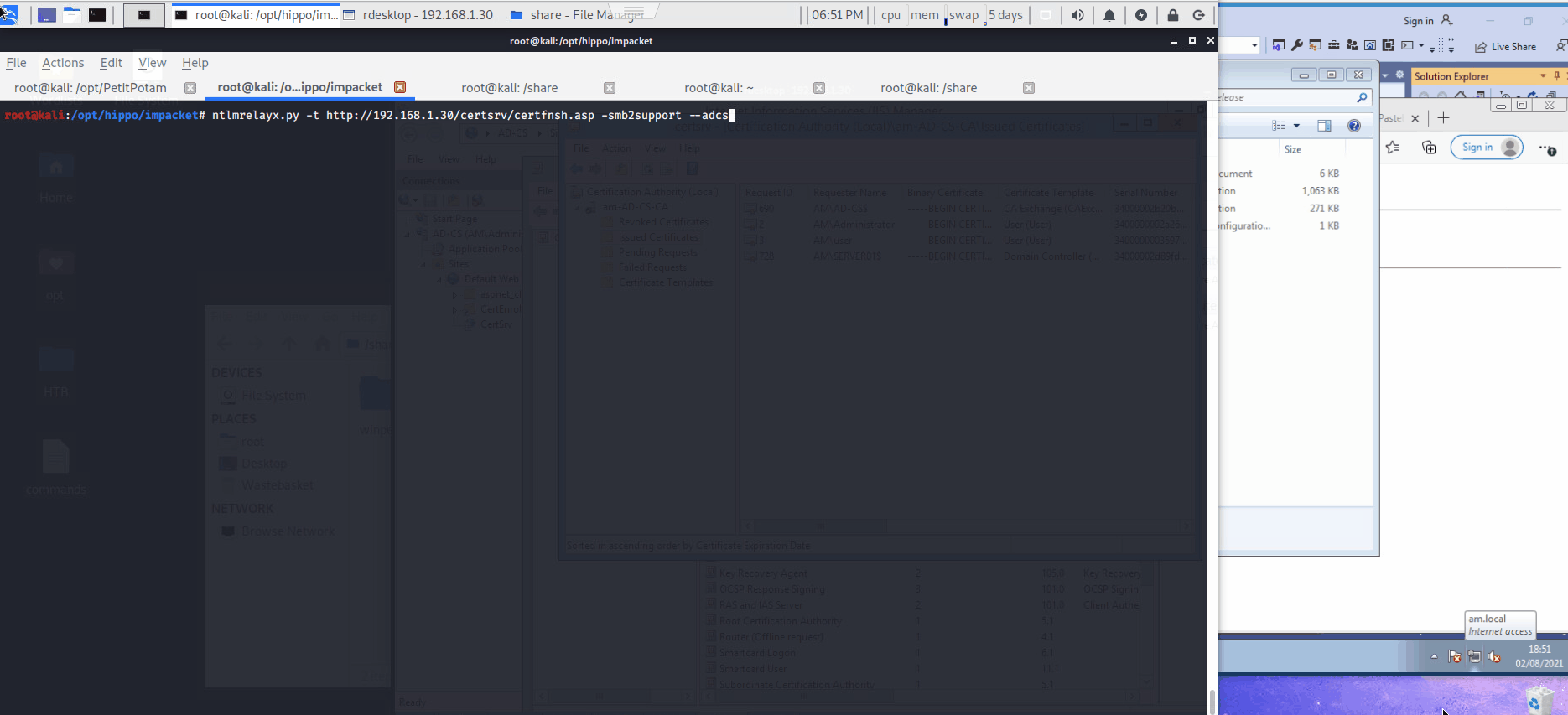Click the wrench icon in Visual Studio toolbar

click(x=1297, y=45)
